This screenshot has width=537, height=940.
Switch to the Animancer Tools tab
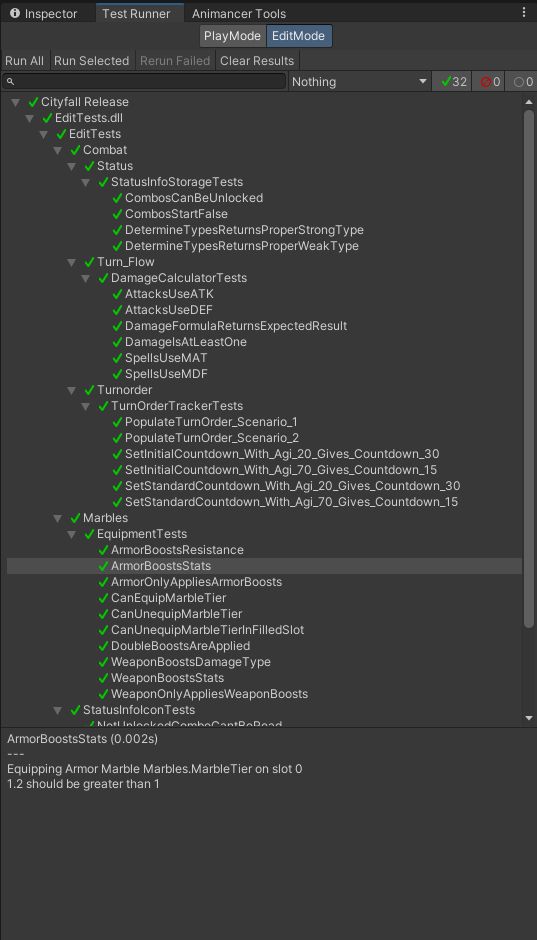239,13
